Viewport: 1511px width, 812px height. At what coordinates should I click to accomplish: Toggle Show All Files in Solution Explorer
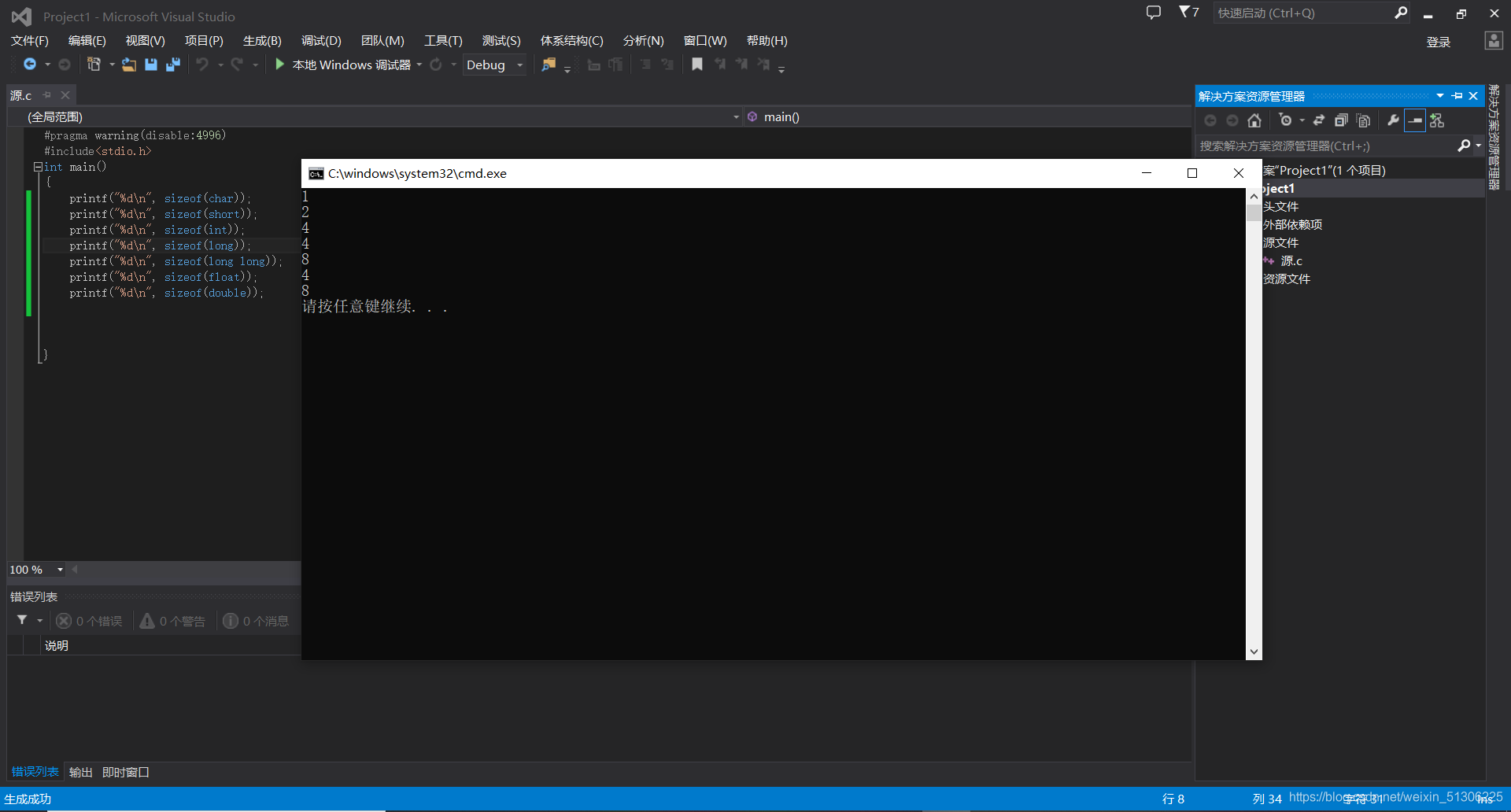(1364, 120)
